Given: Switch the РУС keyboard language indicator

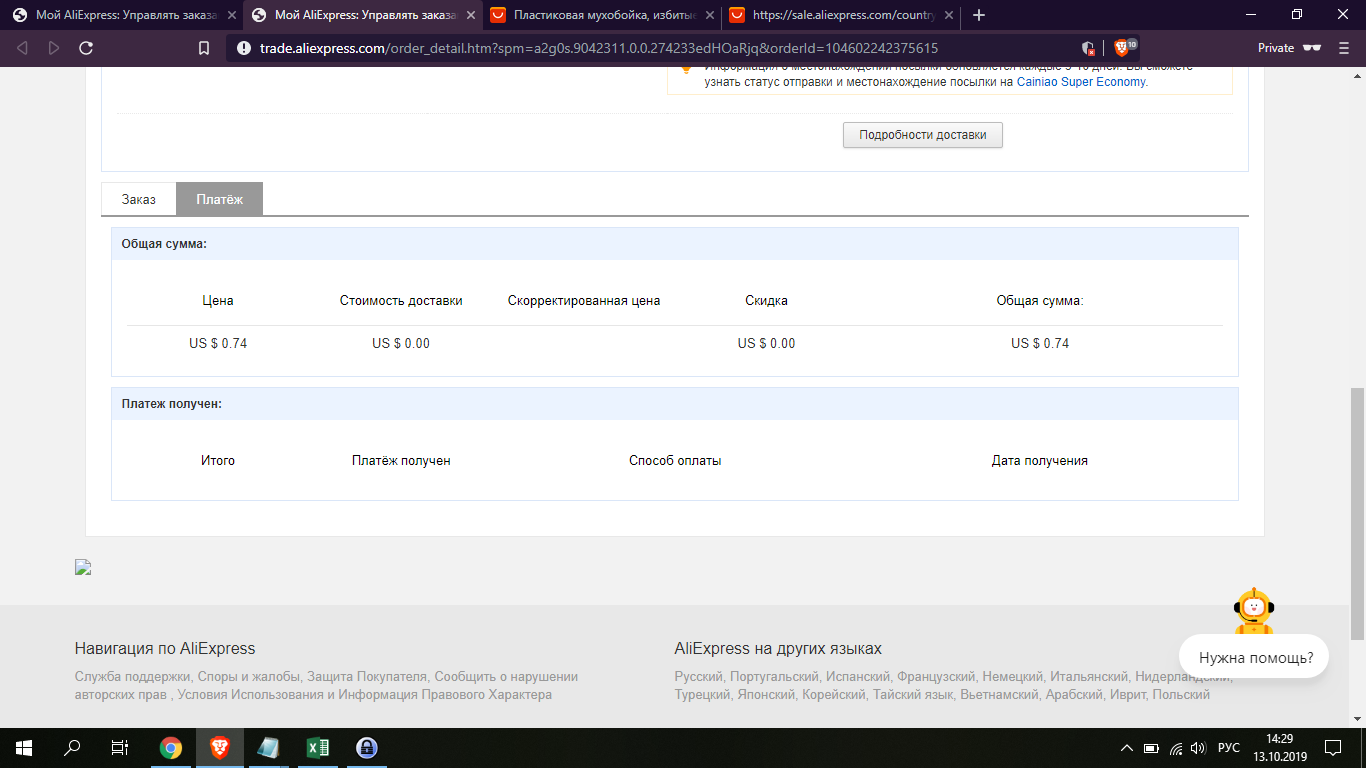Looking at the screenshot, I should pos(1229,748).
